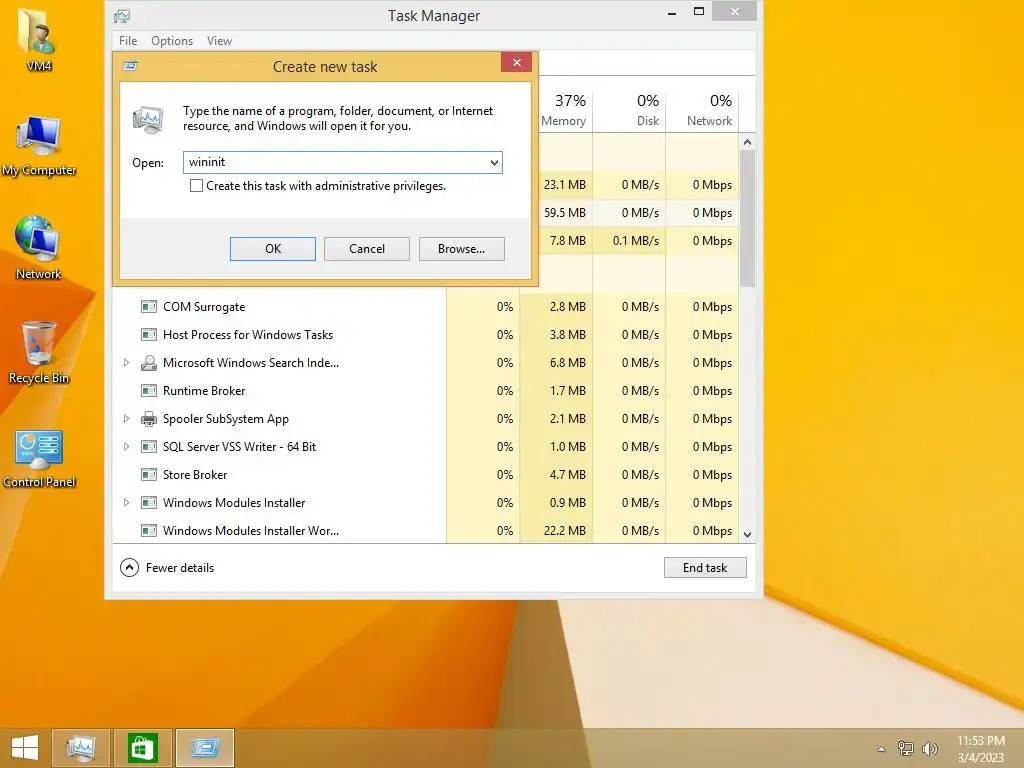Click the 59.5 MB memory cell
This screenshot has width=1024, height=768.
[x=564, y=213]
